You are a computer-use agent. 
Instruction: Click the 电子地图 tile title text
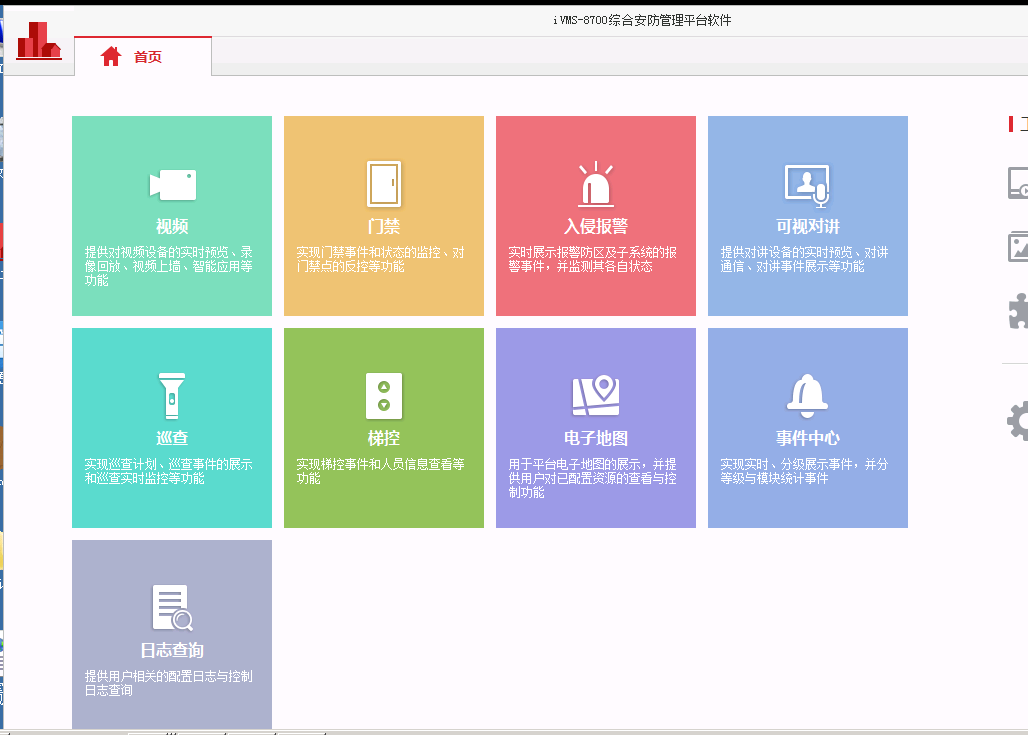(x=596, y=438)
